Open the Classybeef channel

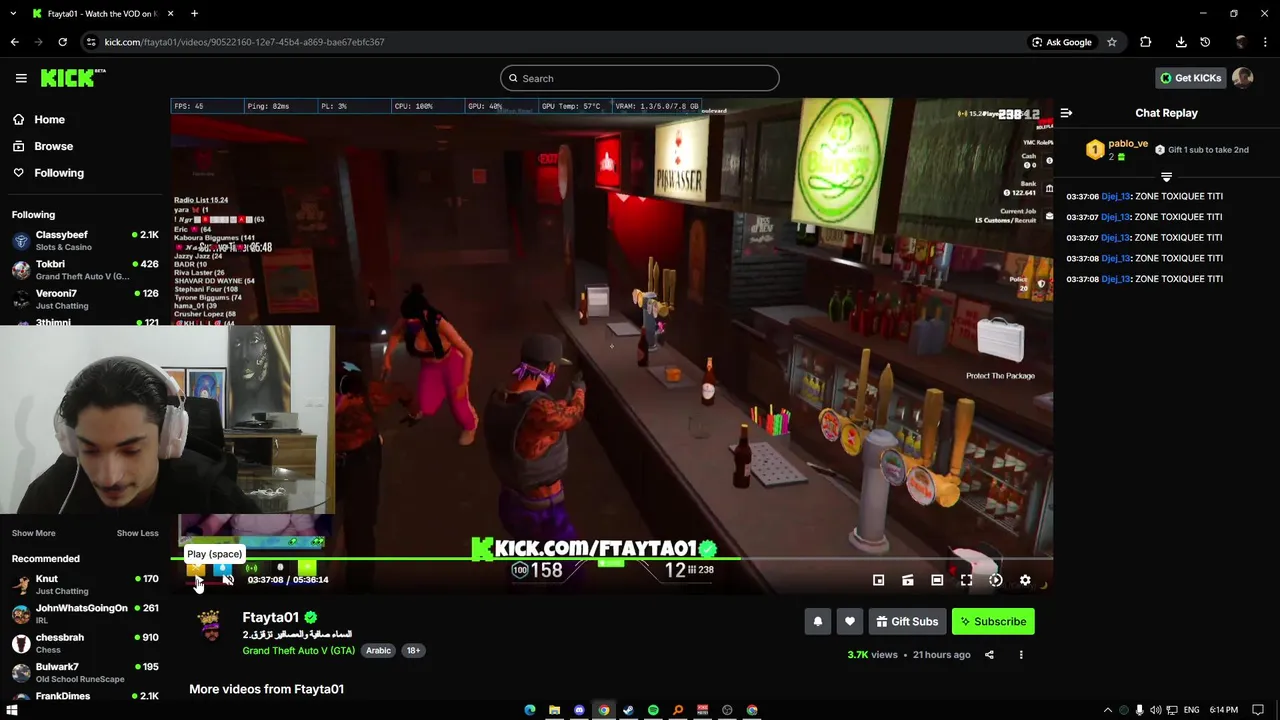(85, 240)
